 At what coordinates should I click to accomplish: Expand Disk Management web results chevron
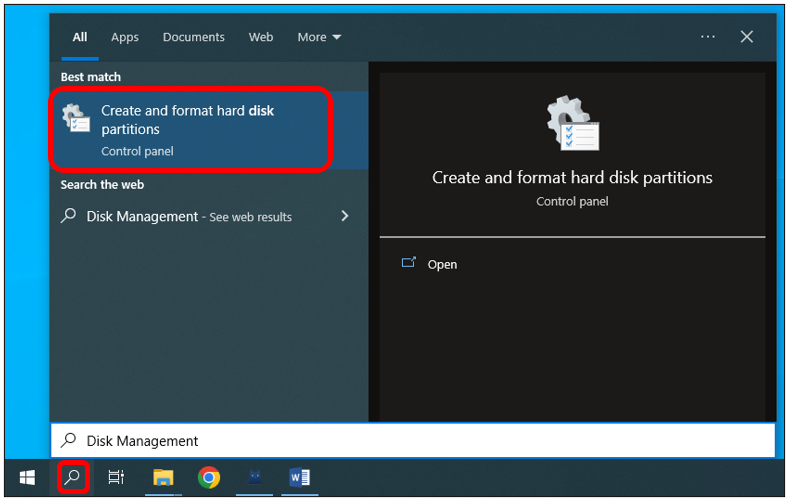pyautogui.click(x=345, y=216)
